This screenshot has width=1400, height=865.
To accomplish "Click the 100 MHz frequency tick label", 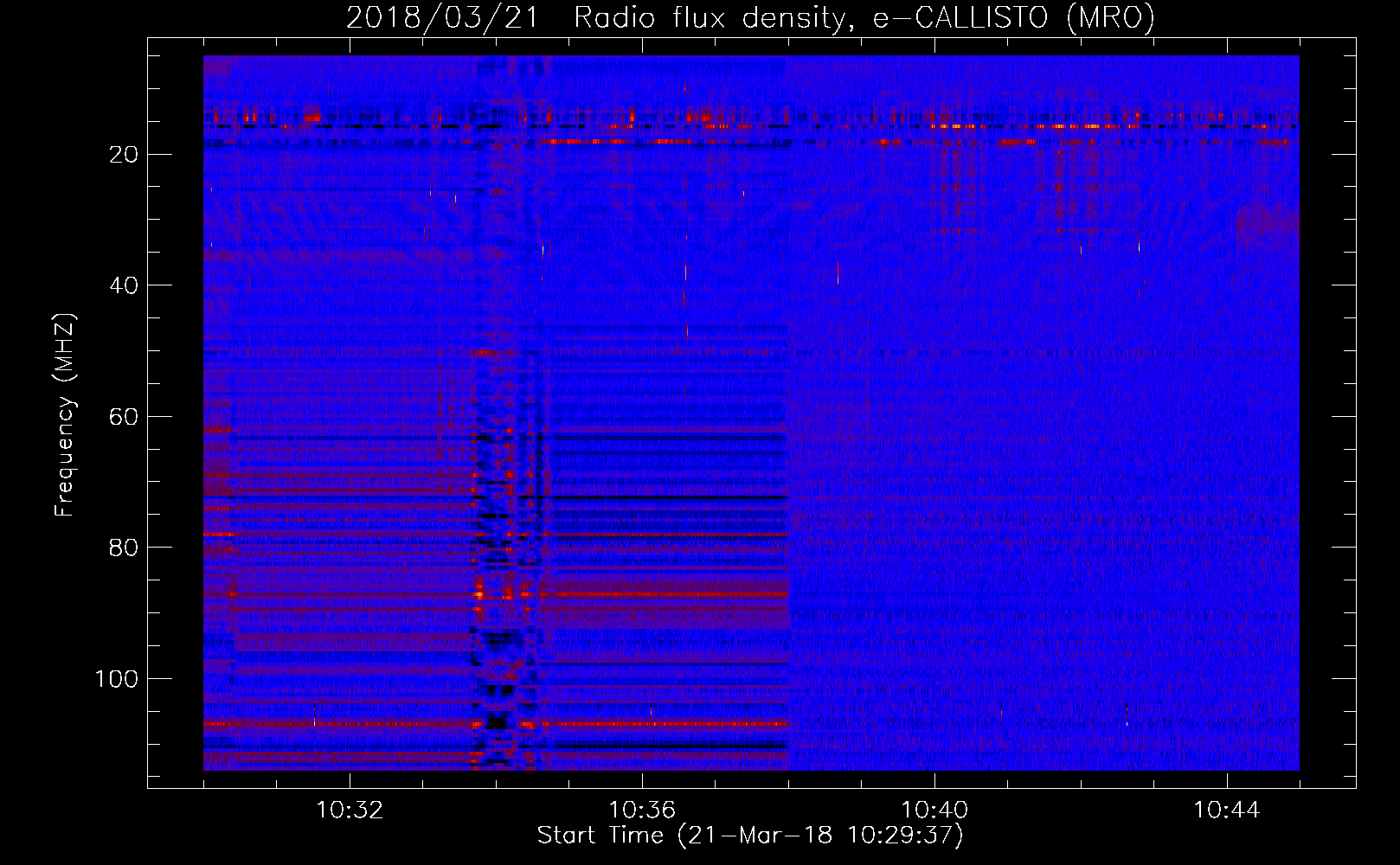I will point(117,679).
